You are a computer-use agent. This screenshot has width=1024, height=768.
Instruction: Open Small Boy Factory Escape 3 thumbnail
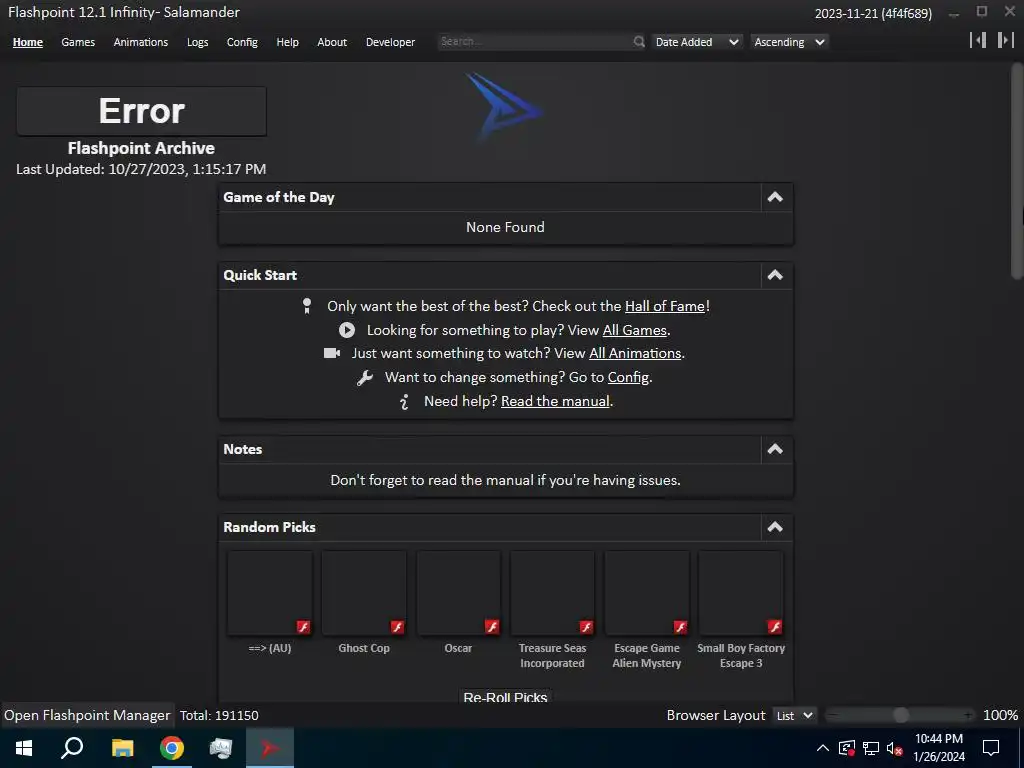[x=741, y=593]
